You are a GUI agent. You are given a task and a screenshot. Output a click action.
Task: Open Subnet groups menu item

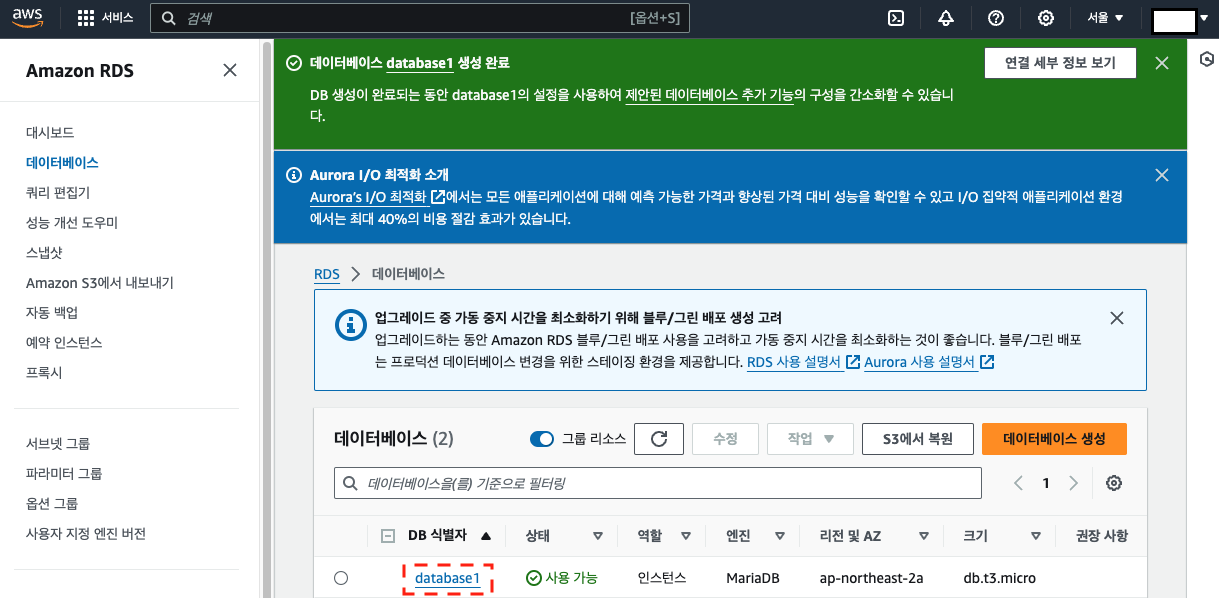58,443
